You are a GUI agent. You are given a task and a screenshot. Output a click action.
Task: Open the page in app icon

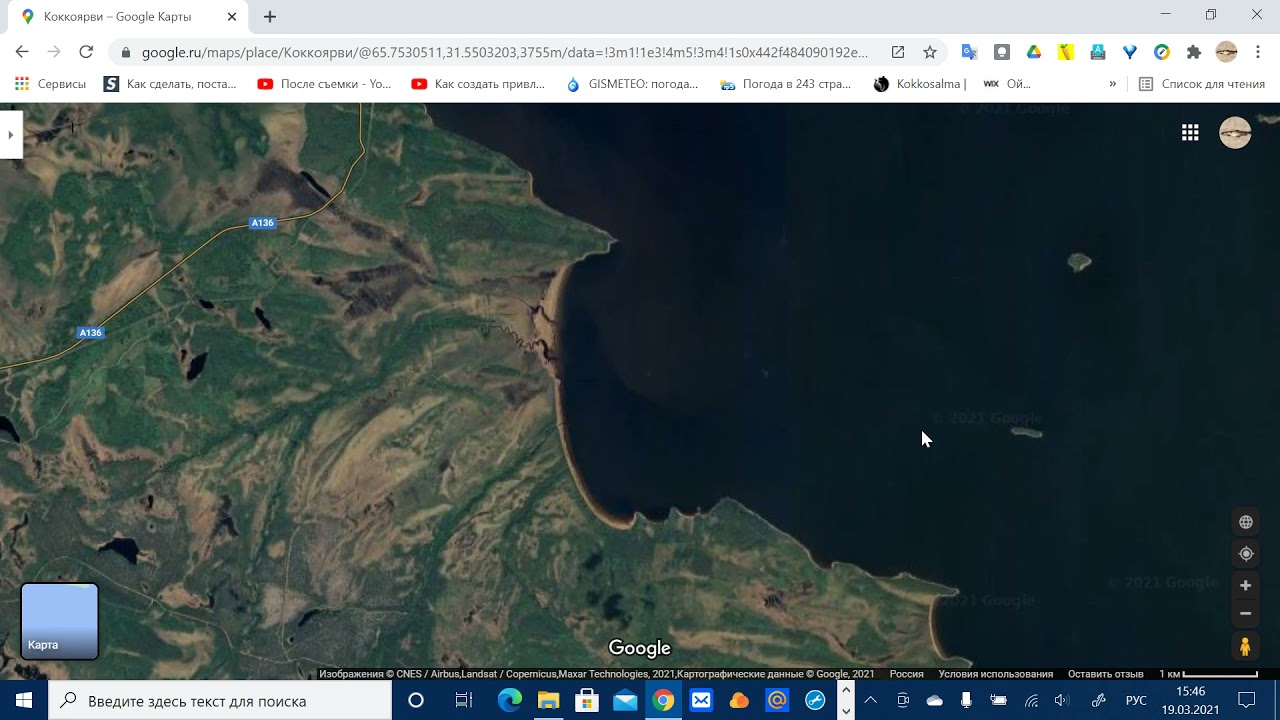click(898, 52)
